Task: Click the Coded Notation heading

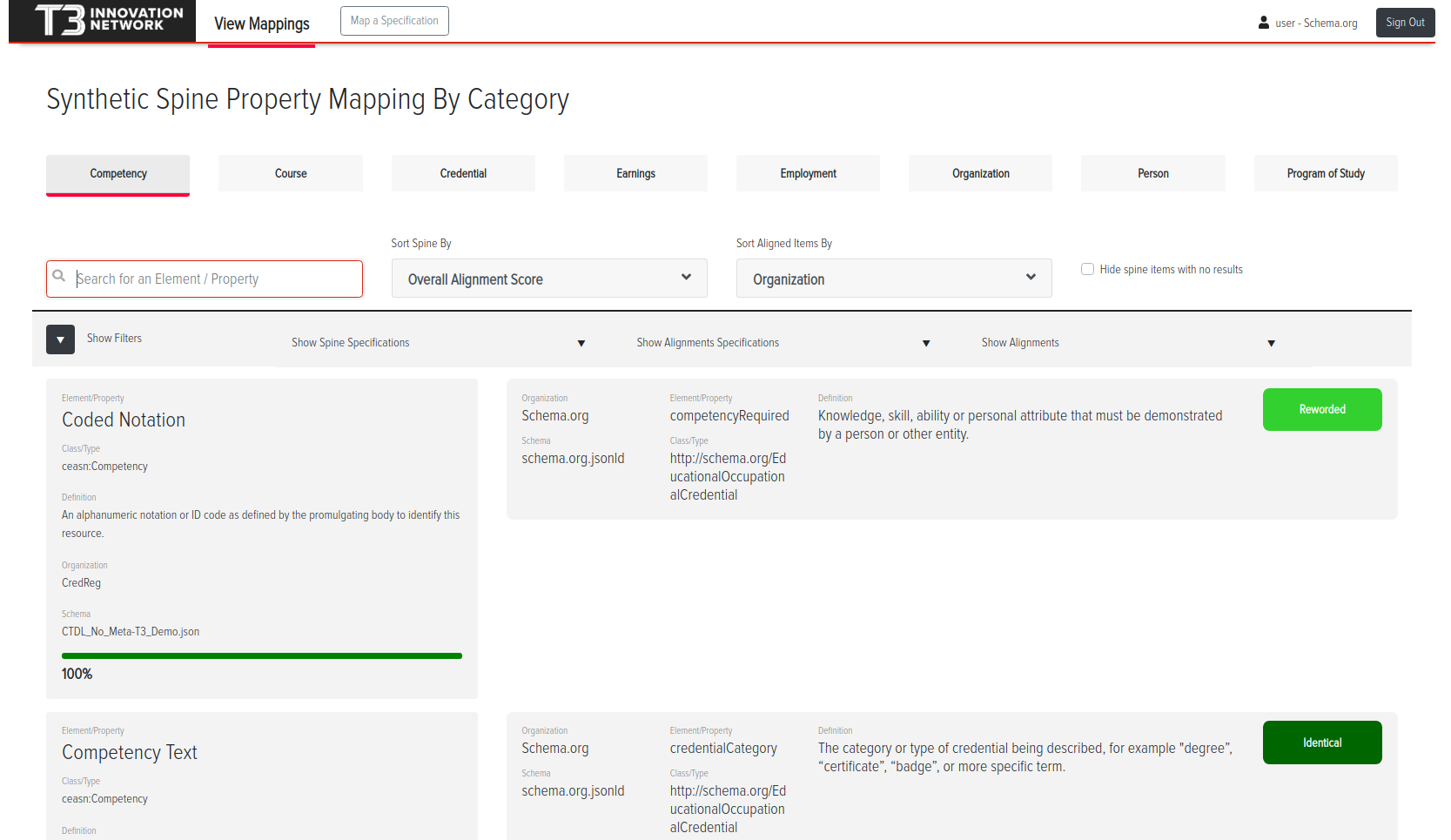Action: coord(124,420)
